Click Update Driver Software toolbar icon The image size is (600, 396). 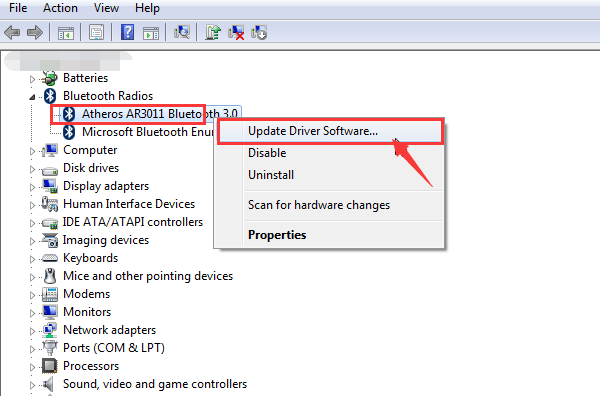[x=213, y=32]
